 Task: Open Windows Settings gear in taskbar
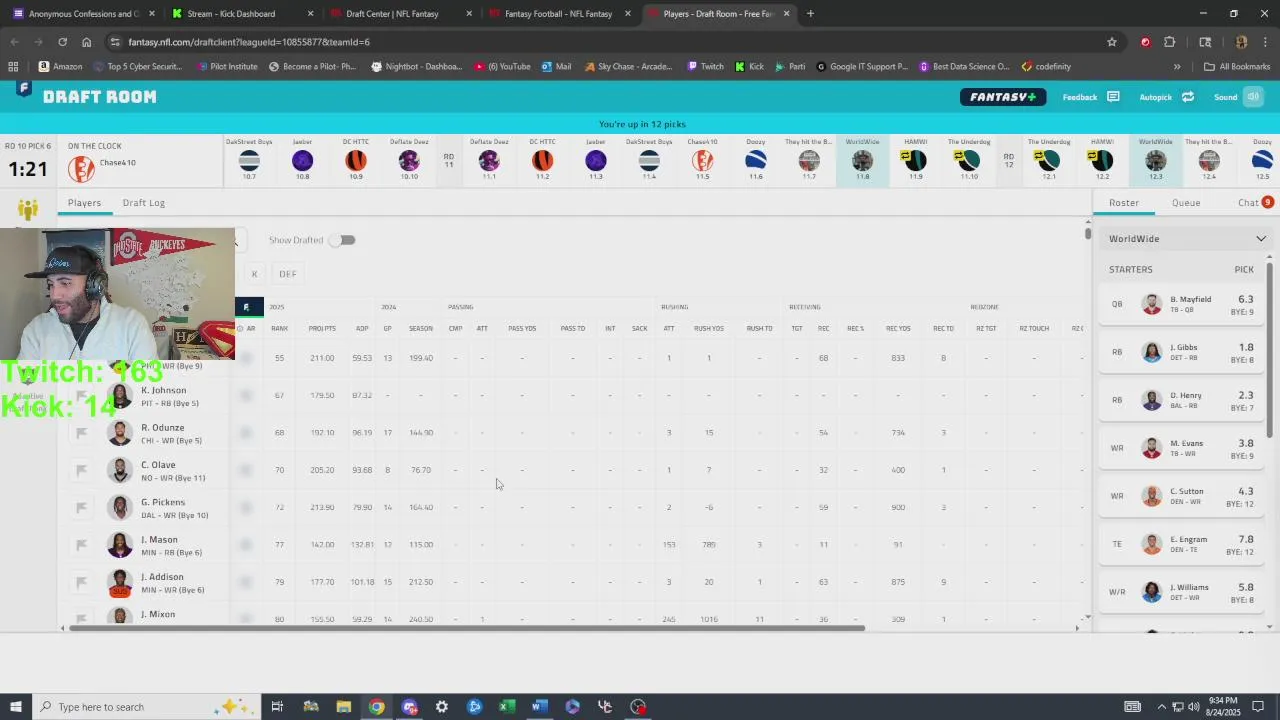(441, 707)
